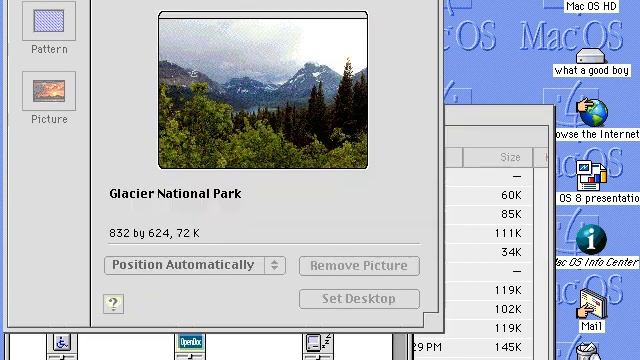Open the 'what a good boy' disk icon
Screen dimensions: 640x360
point(591,56)
